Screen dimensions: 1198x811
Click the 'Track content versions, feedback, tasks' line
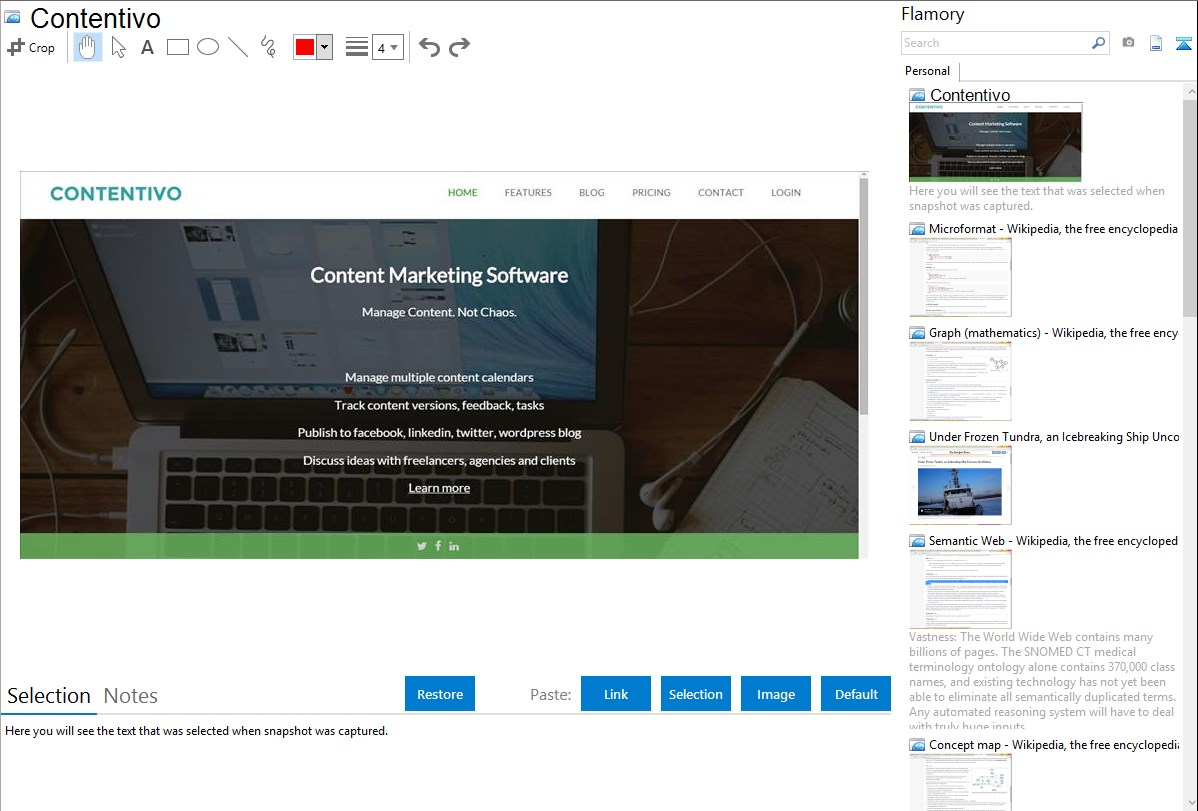(439, 405)
